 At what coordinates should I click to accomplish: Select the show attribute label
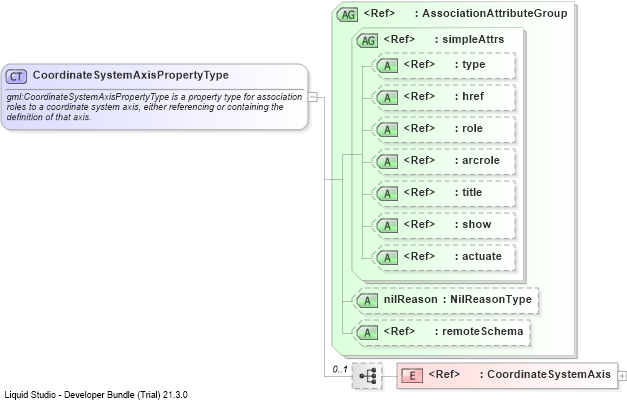[x=477, y=224]
